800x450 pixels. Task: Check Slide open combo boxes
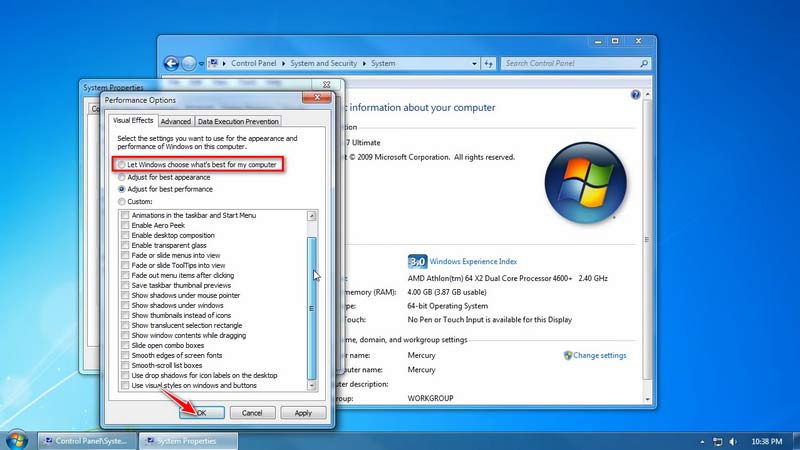click(125, 345)
